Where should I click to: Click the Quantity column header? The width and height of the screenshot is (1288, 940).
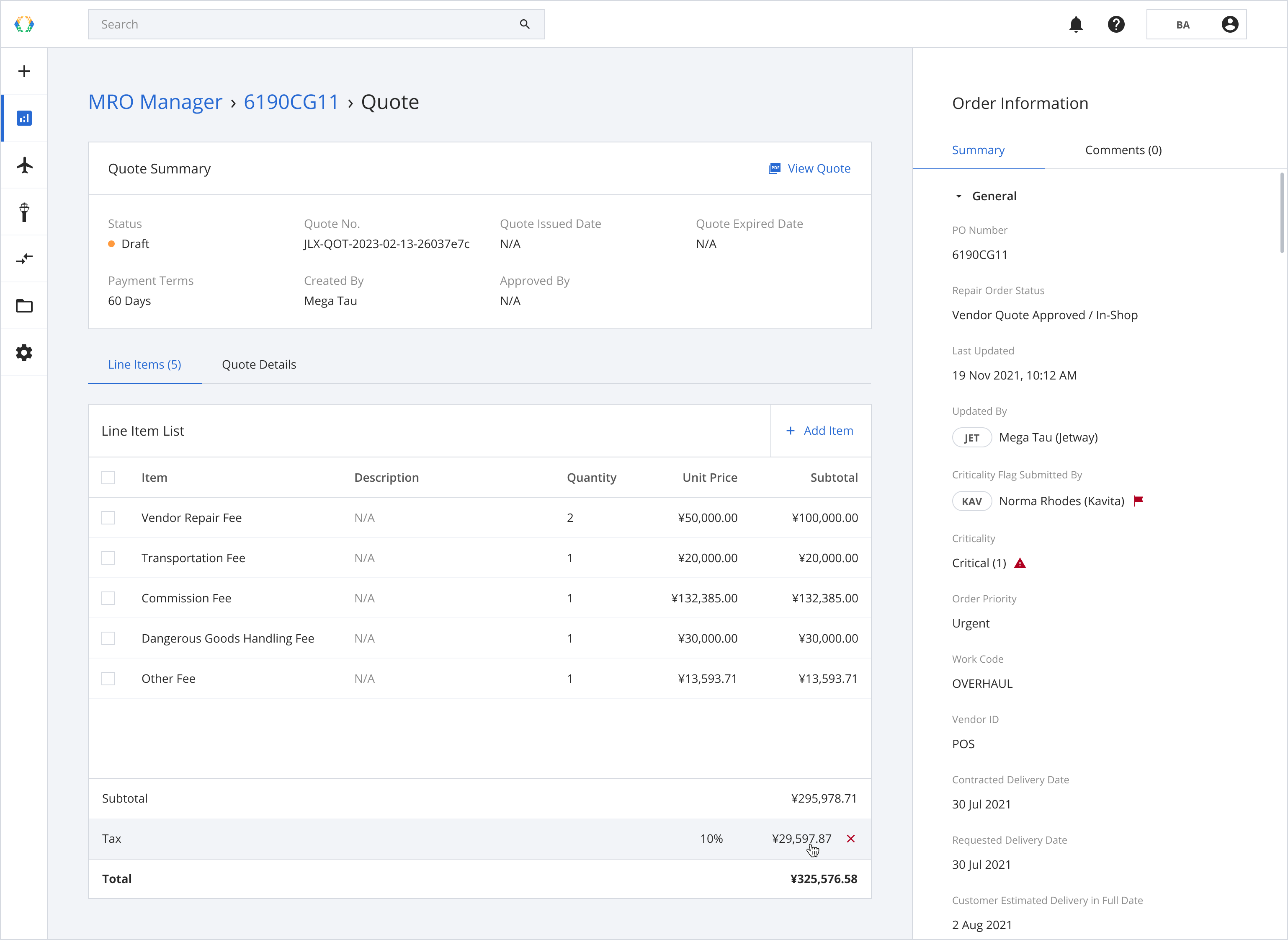tap(591, 478)
